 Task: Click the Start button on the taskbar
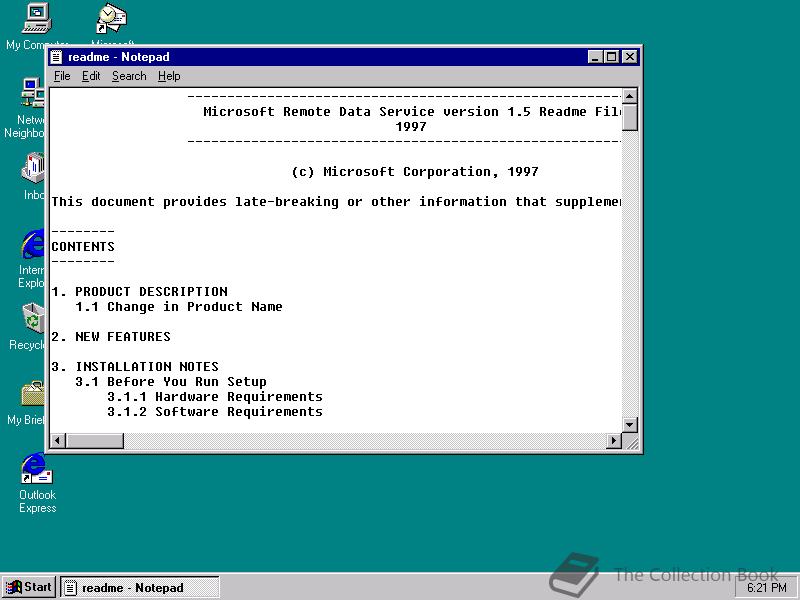click(x=29, y=587)
